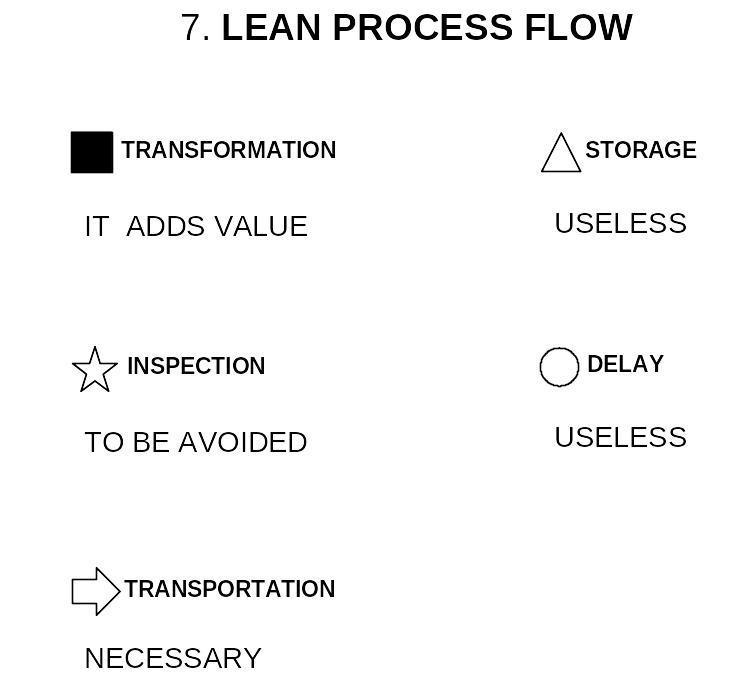The image size is (729, 686).
Task: Click the word AVOIDED under Inspection
Action: (x=243, y=442)
